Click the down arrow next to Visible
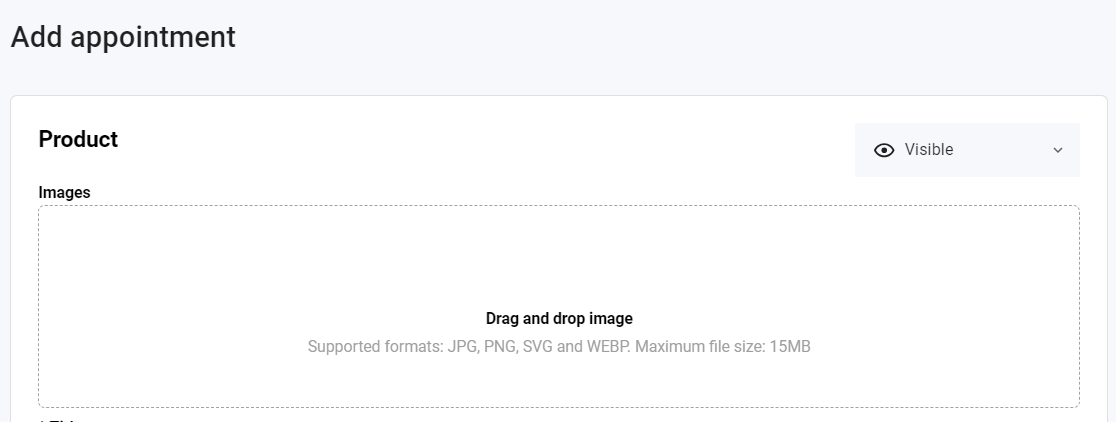The image size is (1116, 422). [1058, 150]
